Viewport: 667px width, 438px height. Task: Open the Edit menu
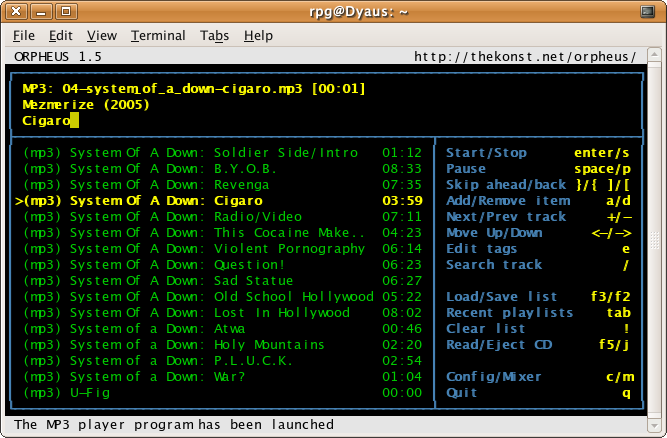(60, 35)
